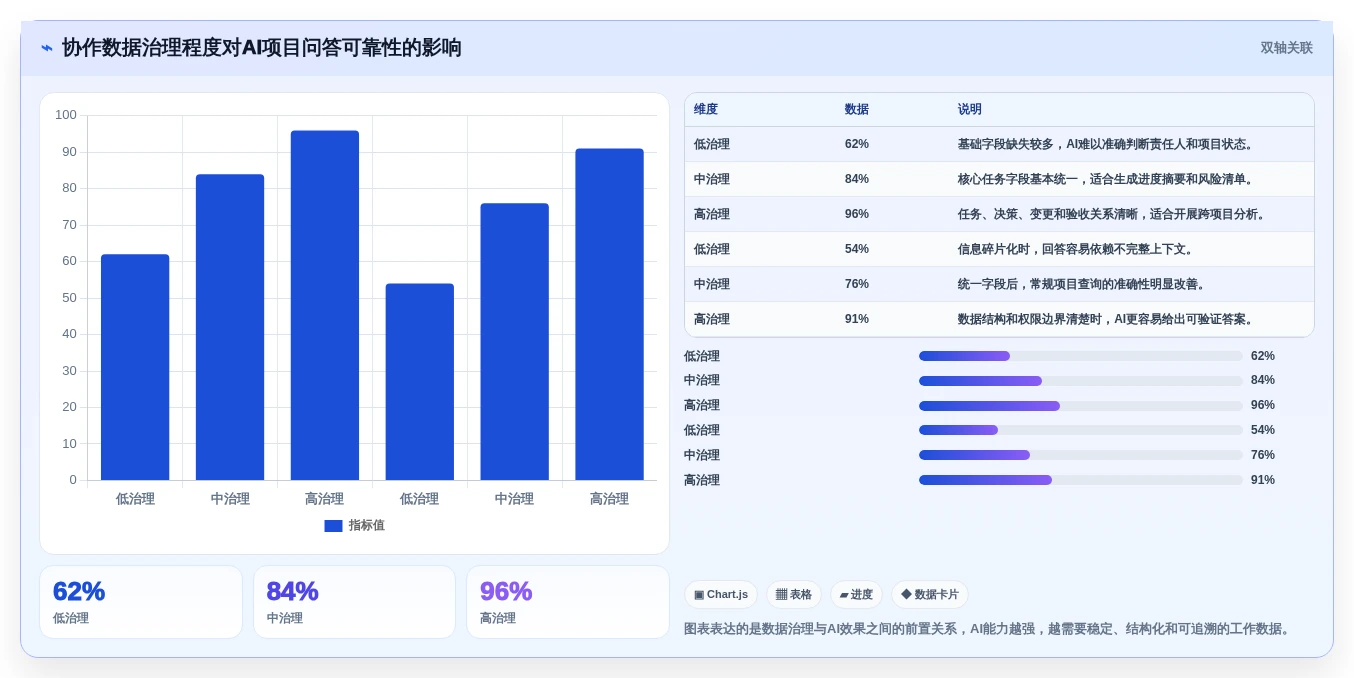Click the tallest chart bar at 96
Image resolution: width=1354 pixels, height=678 pixels.
tap(325, 305)
